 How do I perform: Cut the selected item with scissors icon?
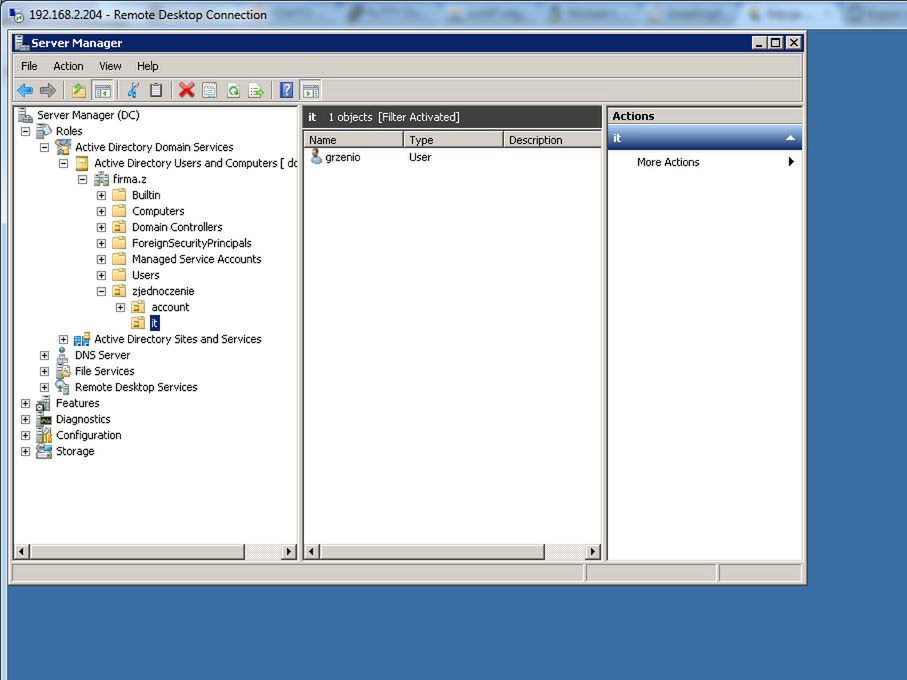click(x=133, y=90)
